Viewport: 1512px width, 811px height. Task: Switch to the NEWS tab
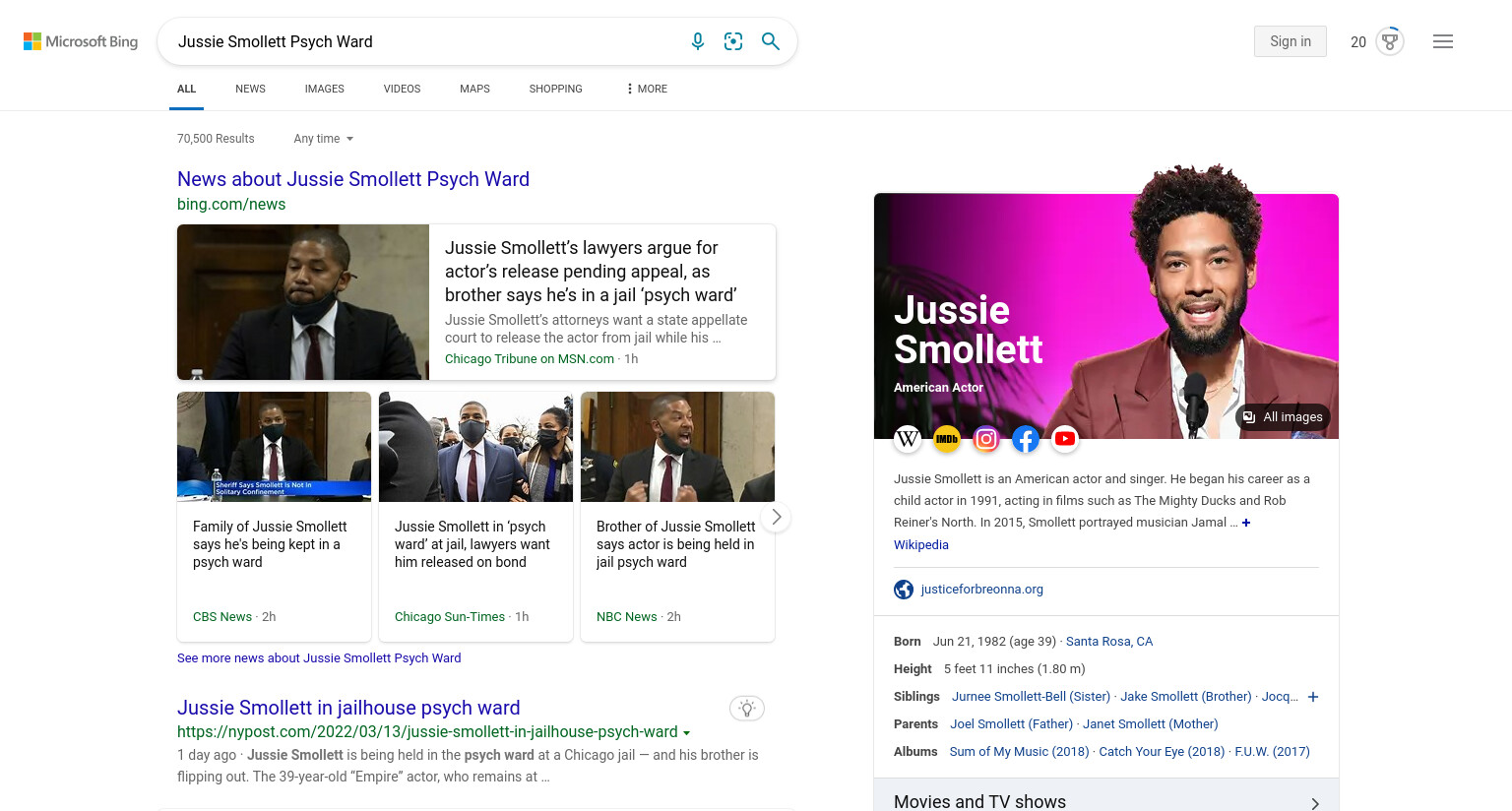pyautogui.click(x=250, y=89)
